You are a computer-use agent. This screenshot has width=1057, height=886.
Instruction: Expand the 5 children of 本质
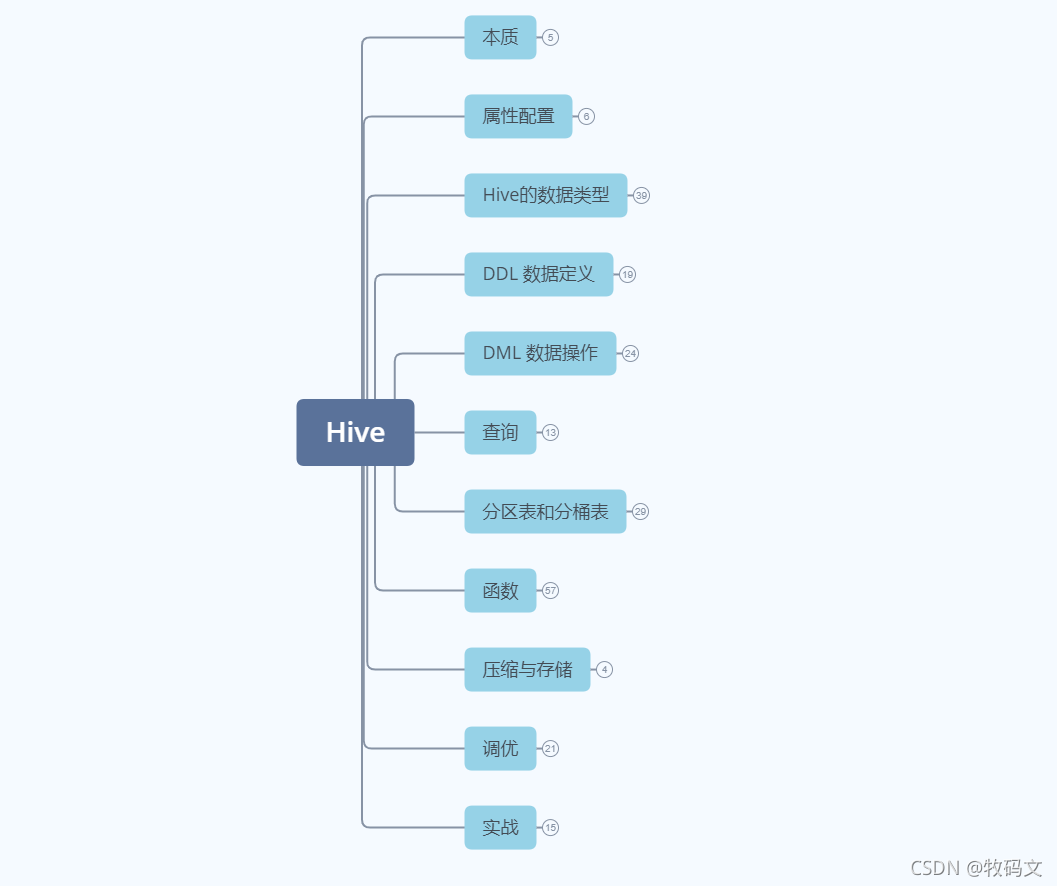point(551,38)
